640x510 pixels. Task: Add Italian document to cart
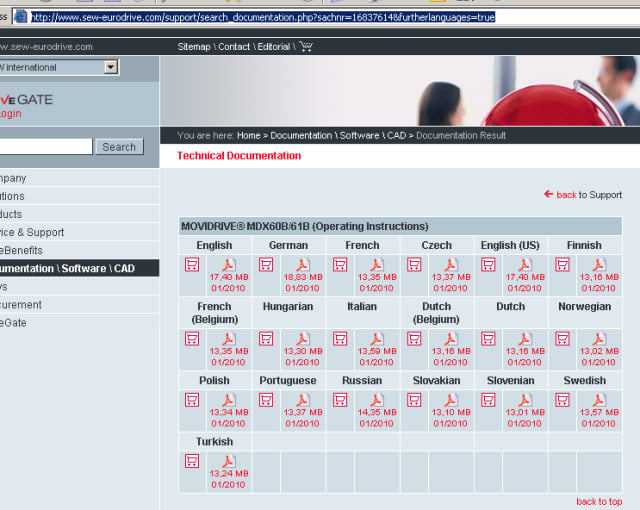[340, 339]
